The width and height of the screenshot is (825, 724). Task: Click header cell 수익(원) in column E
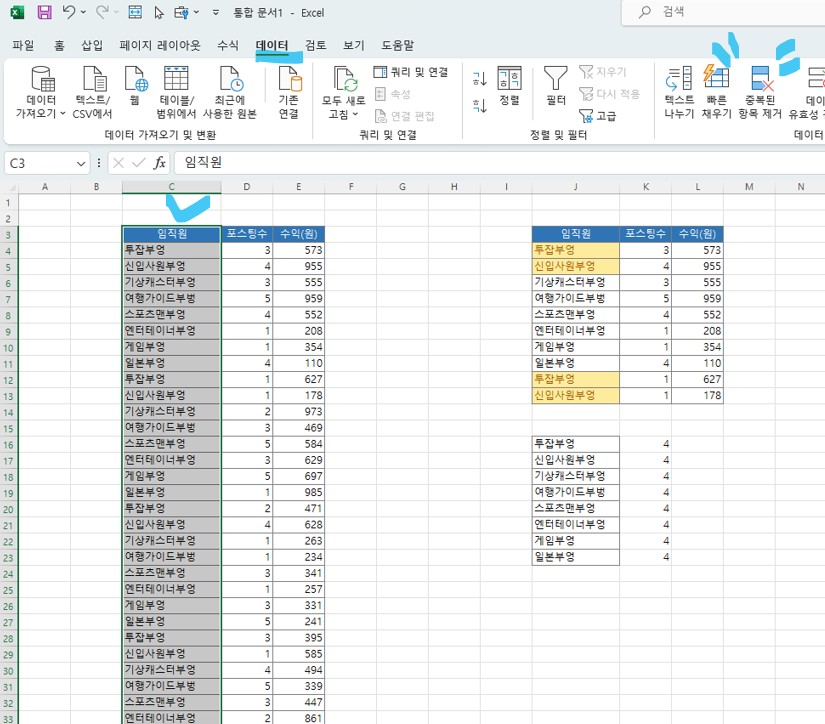(298, 234)
